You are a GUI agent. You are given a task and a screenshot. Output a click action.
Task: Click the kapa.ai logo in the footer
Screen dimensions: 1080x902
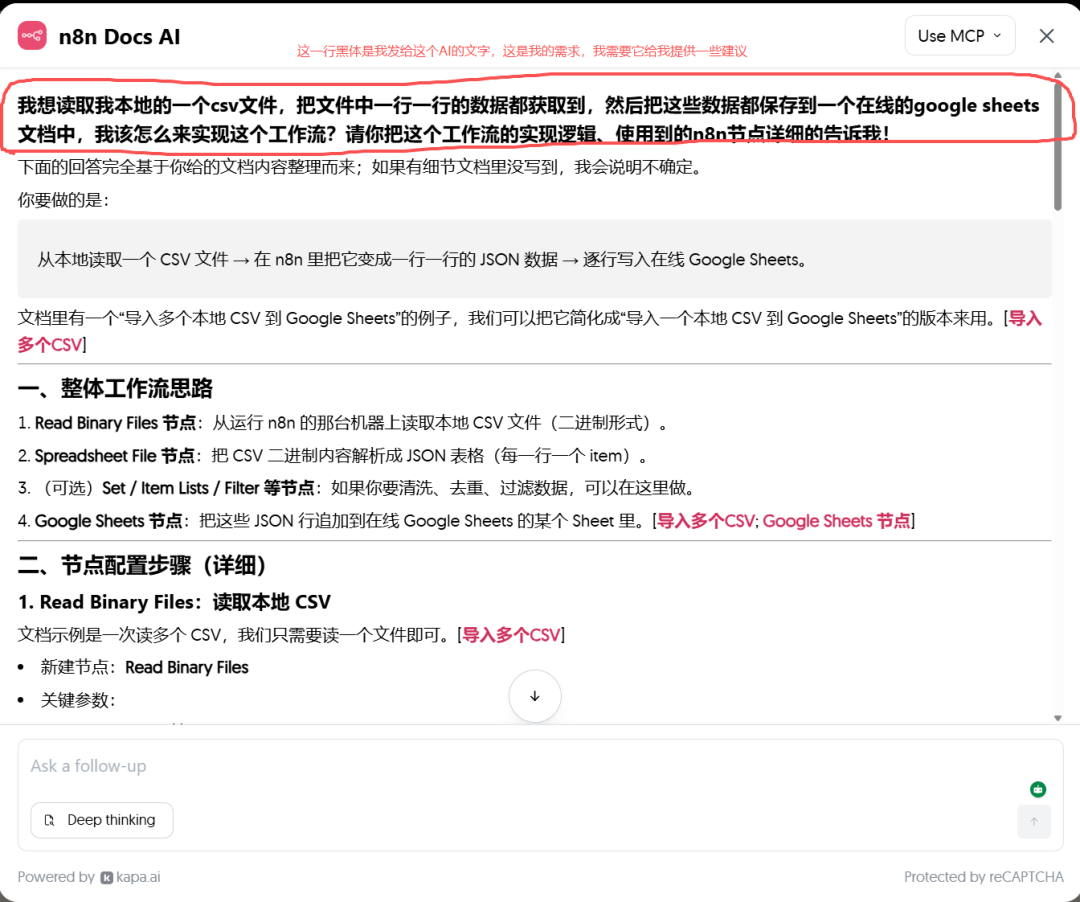(x=108, y=877)
